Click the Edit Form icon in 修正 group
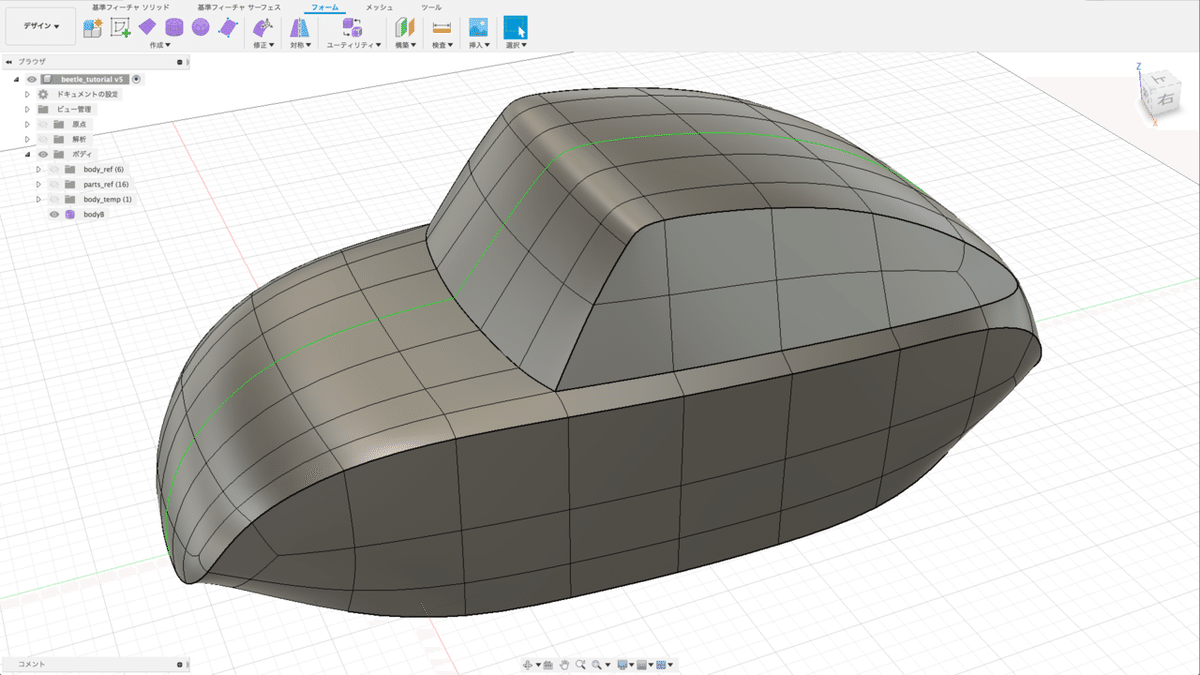This screenshot has width=1200, height=675. point(262,28)
